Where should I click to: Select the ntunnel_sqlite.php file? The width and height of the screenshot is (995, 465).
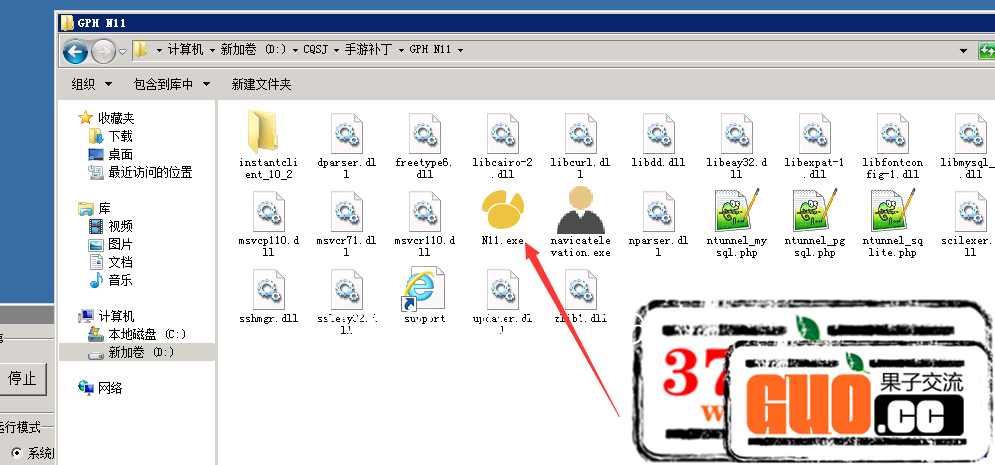pyautogui.click(x=892, y=212)
